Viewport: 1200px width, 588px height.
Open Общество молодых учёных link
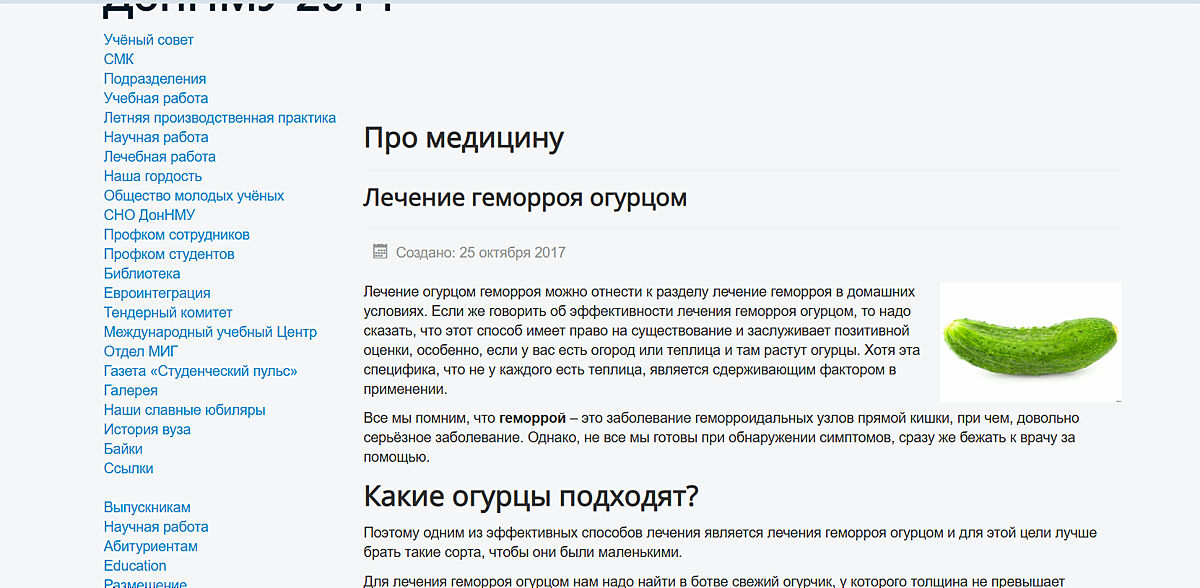point(194,196)
